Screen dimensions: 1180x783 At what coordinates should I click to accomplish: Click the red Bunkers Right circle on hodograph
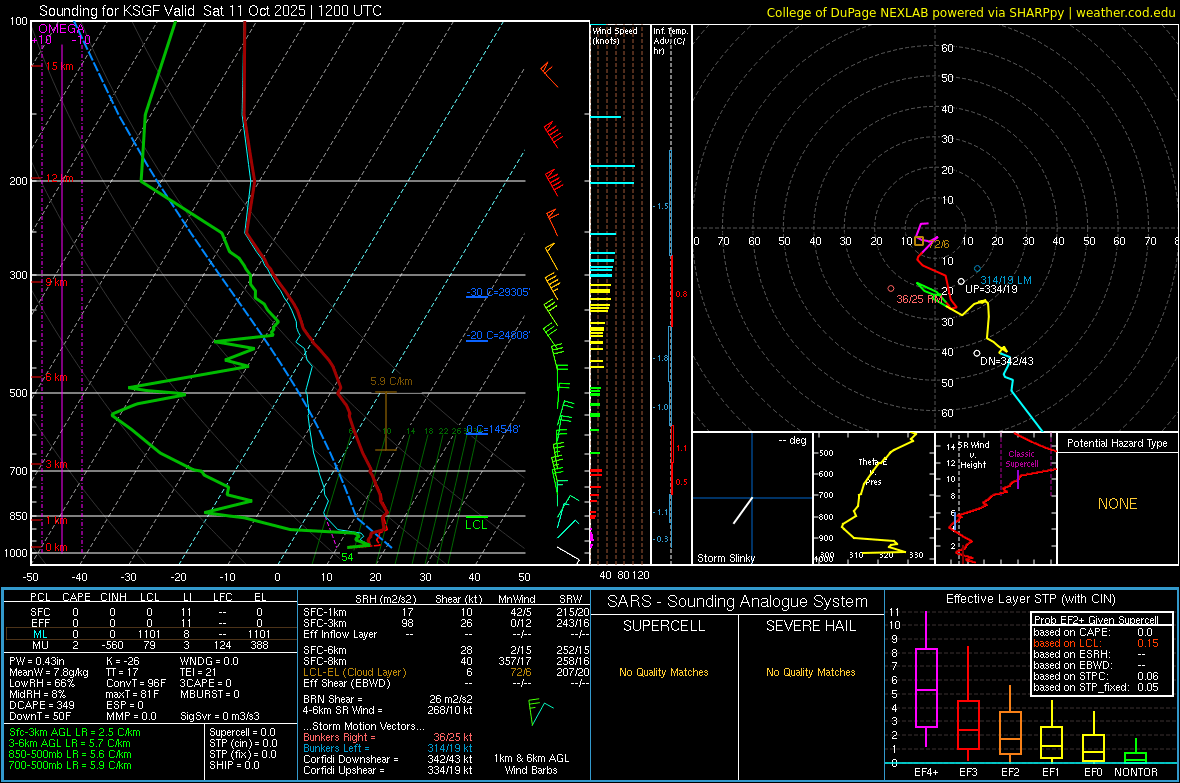[891, 288]
